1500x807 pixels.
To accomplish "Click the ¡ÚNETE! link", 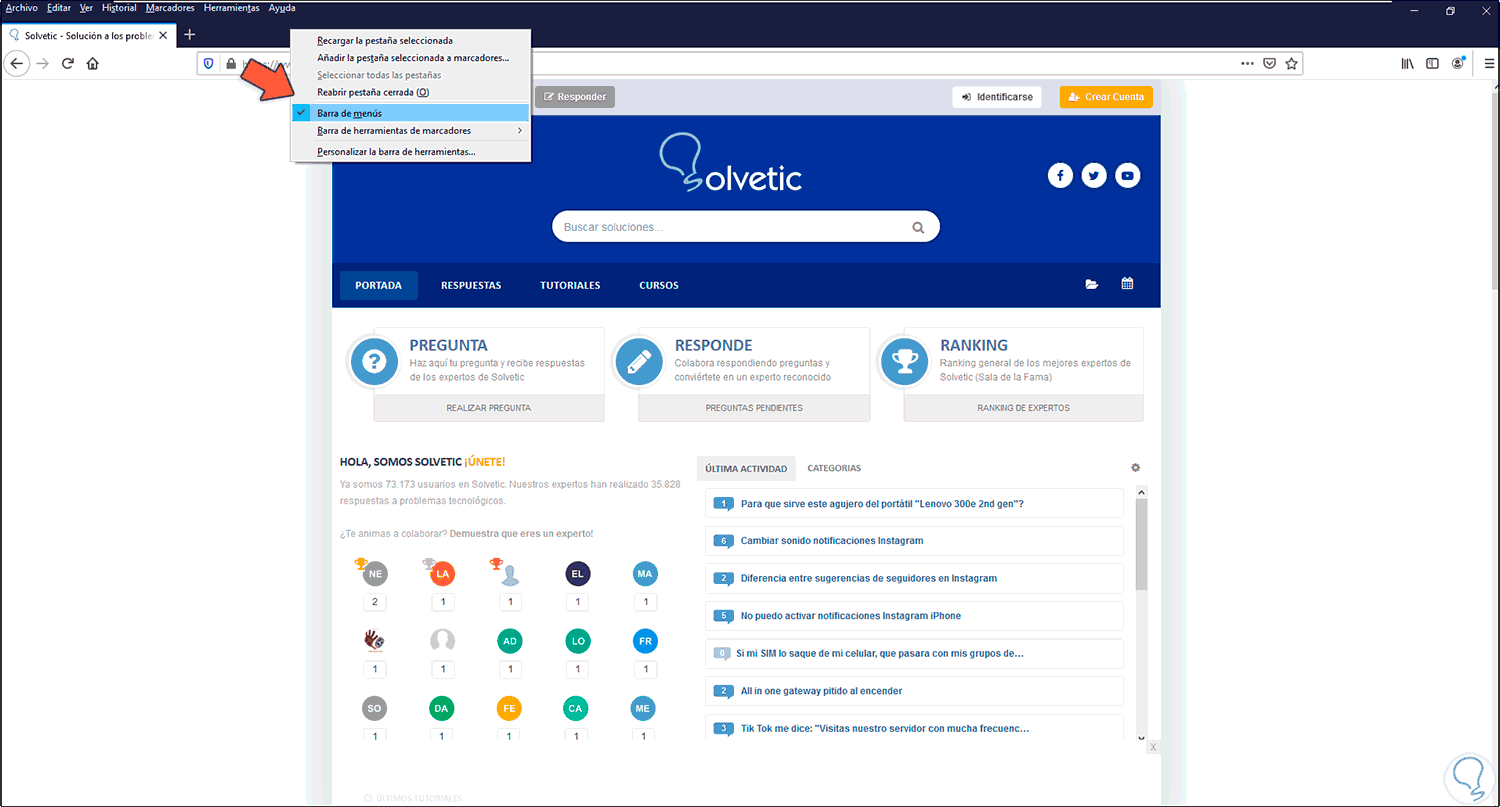I will pyautogui.click(x=484, y=462).
